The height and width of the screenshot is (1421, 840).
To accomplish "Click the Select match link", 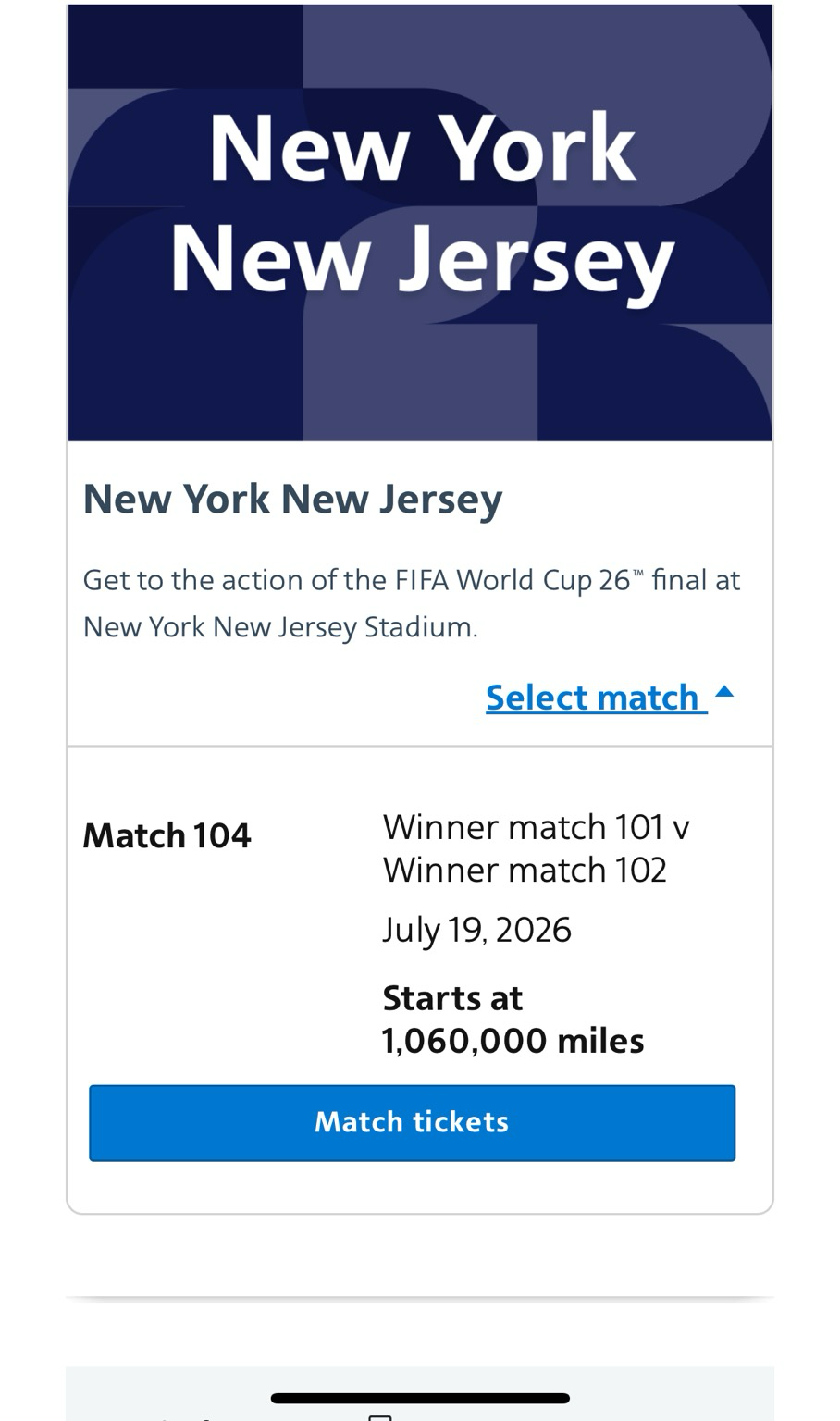I will [x=592, y=698].
